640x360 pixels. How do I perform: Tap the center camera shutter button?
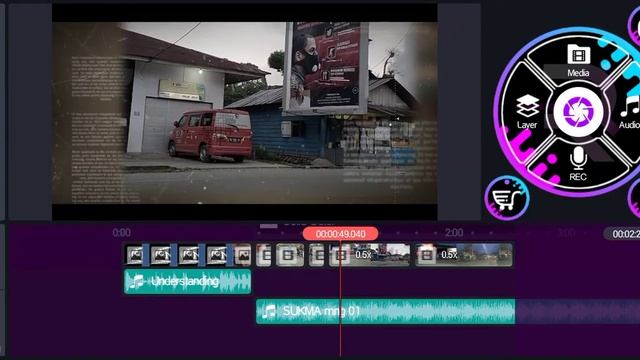pyautogui.click(x=578, y=111)
